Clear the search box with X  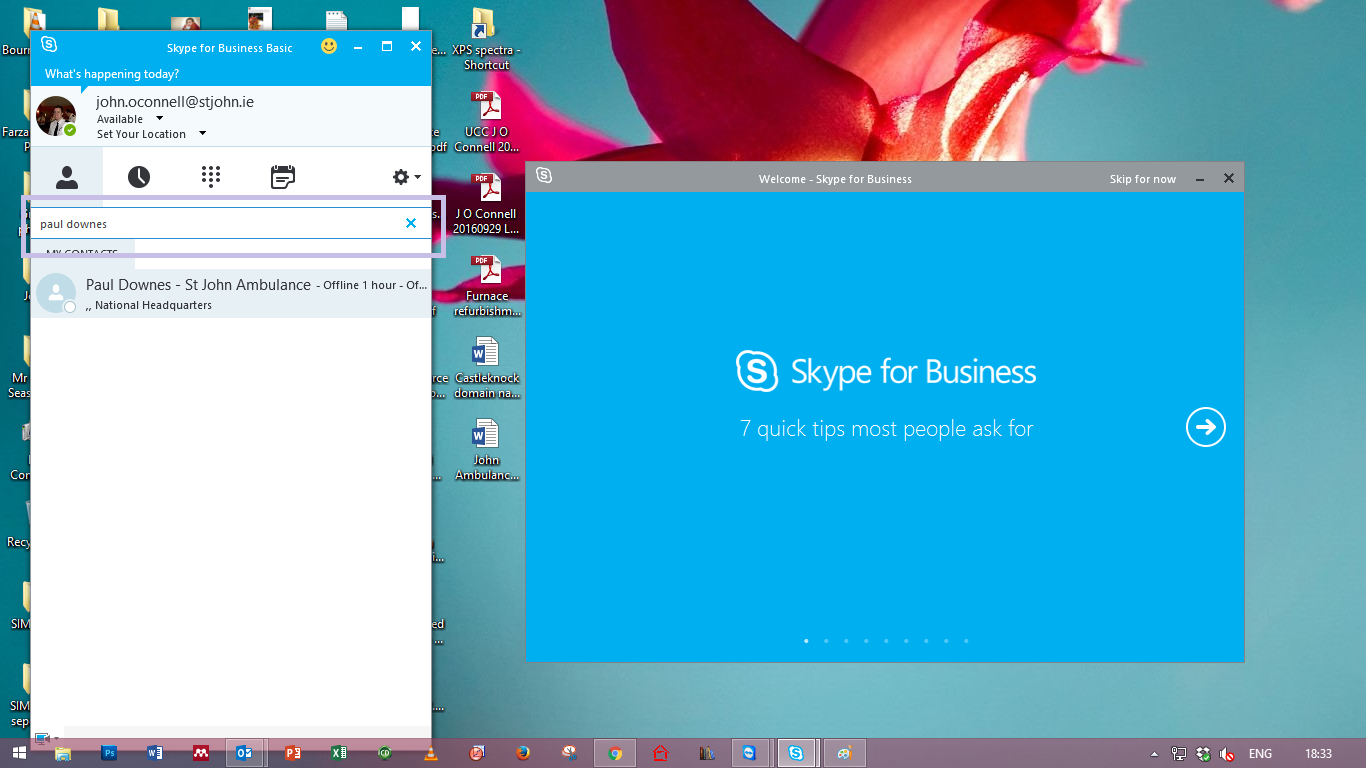click(x=411, y=223)
